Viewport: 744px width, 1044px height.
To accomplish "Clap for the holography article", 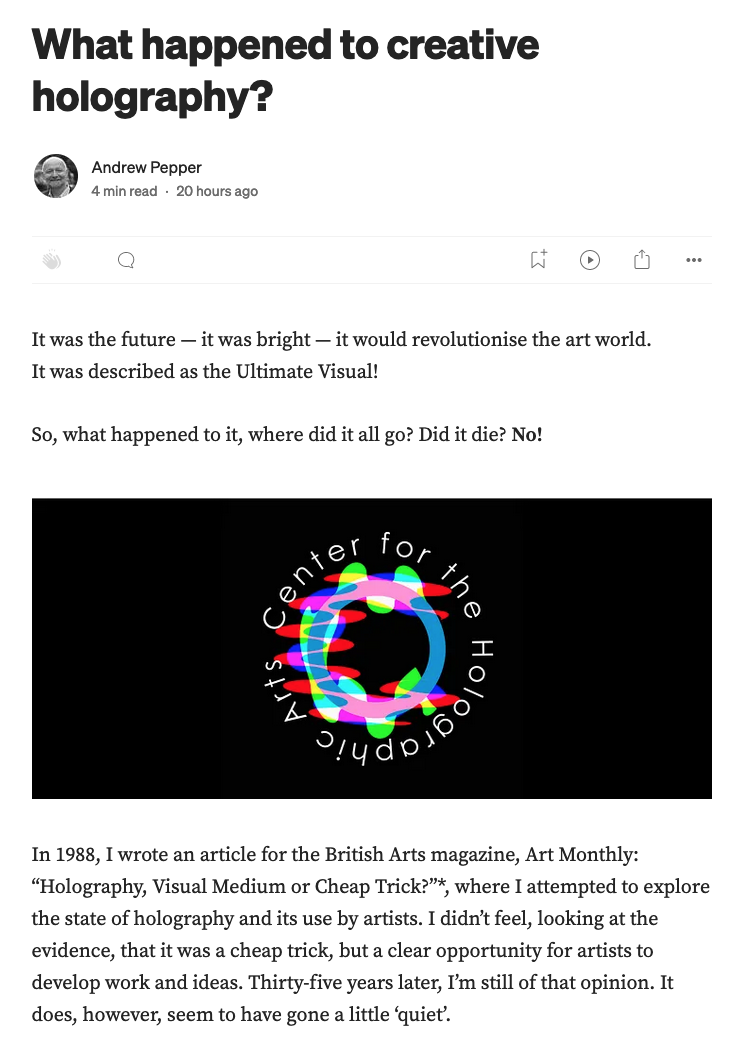I will tap(52, 260).
